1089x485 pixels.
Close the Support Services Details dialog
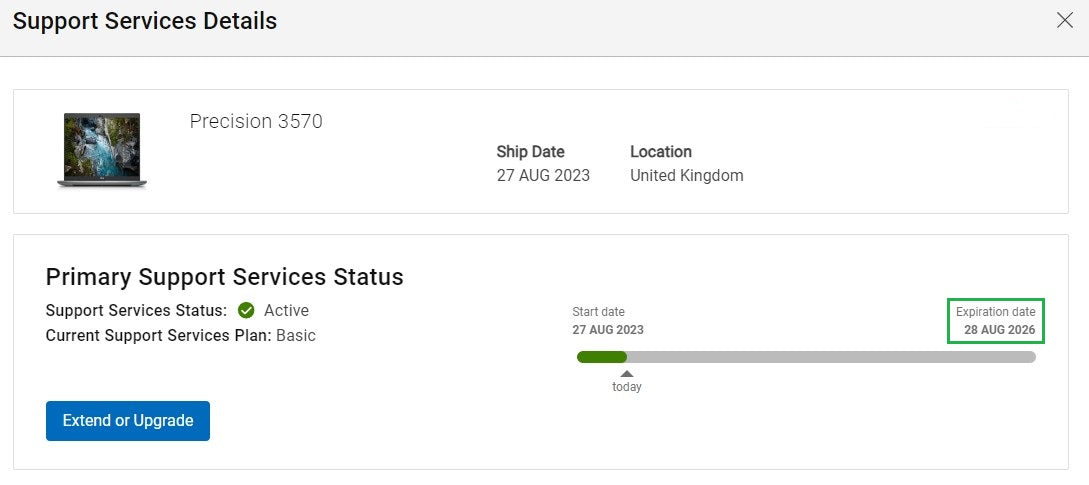[1065, 21]
